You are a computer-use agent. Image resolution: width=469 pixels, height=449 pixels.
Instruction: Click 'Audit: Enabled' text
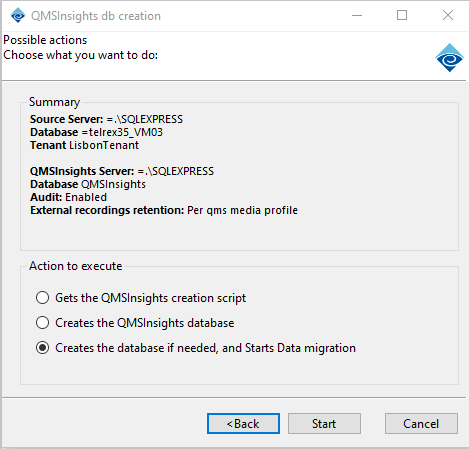68,197
